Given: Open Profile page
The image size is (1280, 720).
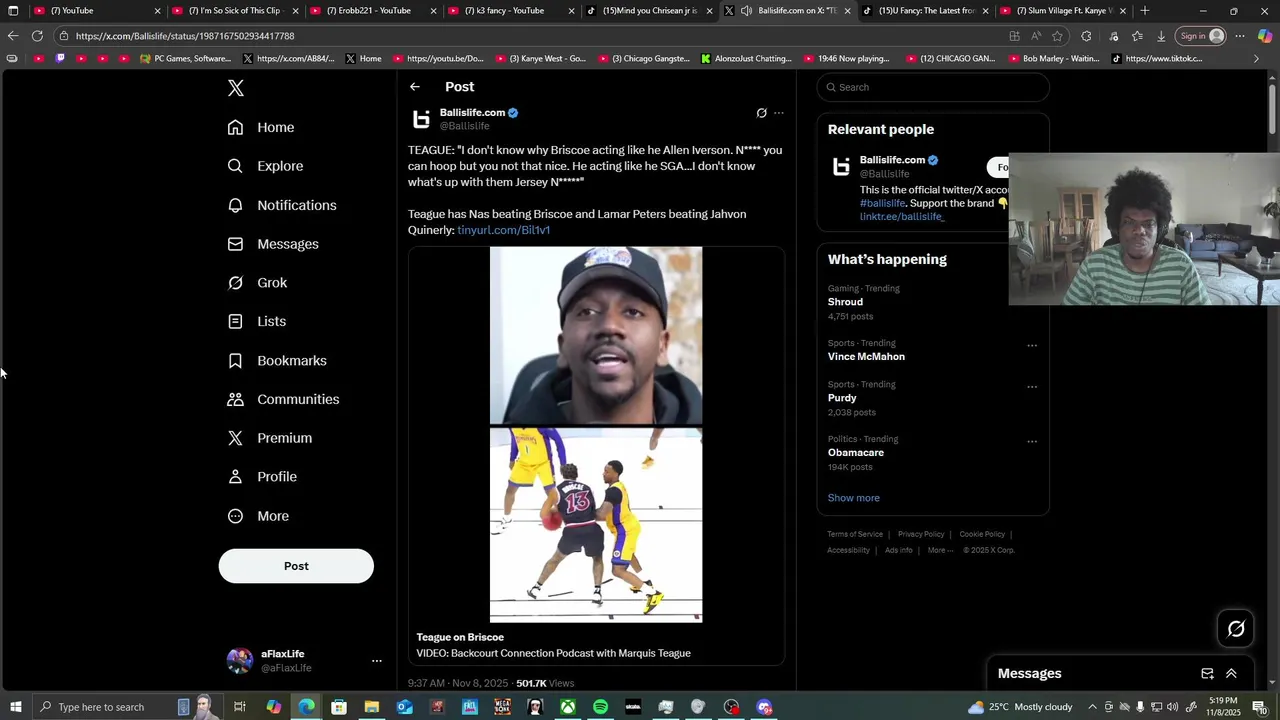Looking at the screenshot, I should click(x=261, y=477).
